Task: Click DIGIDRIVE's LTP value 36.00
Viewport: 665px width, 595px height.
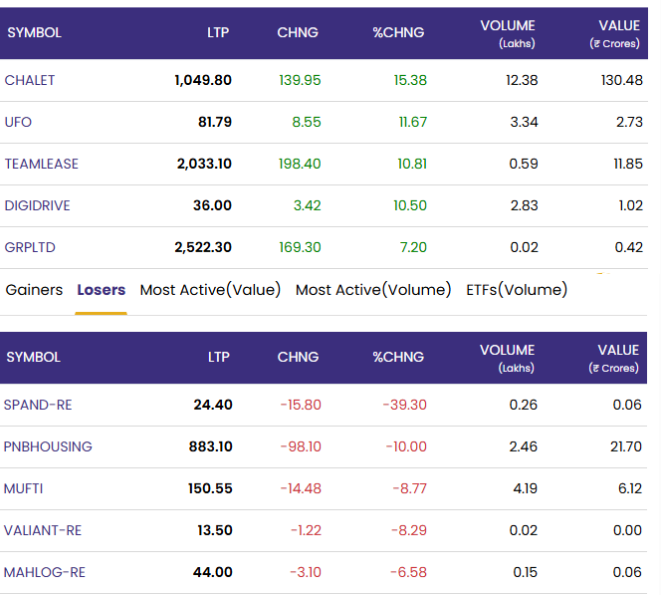Action: pyautogui.click(x=212, y=206)
